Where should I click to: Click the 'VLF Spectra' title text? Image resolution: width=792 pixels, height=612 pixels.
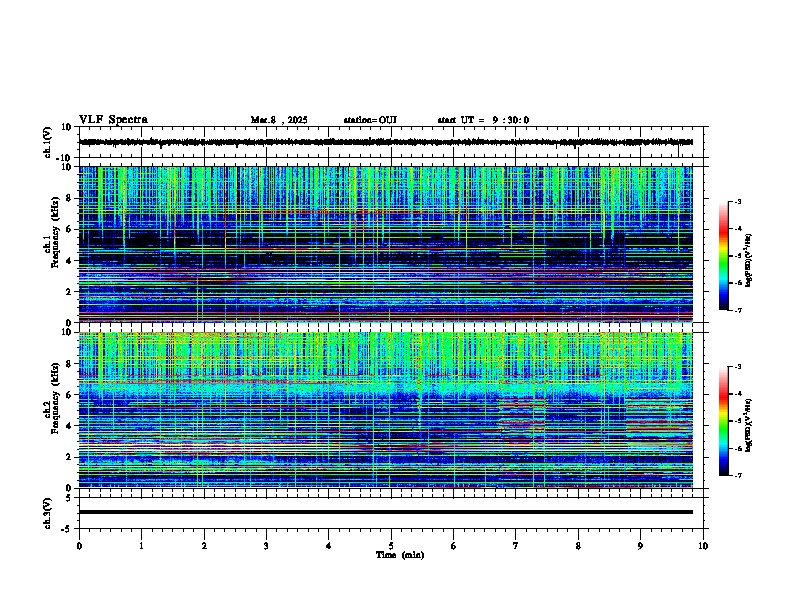[113, 120]
